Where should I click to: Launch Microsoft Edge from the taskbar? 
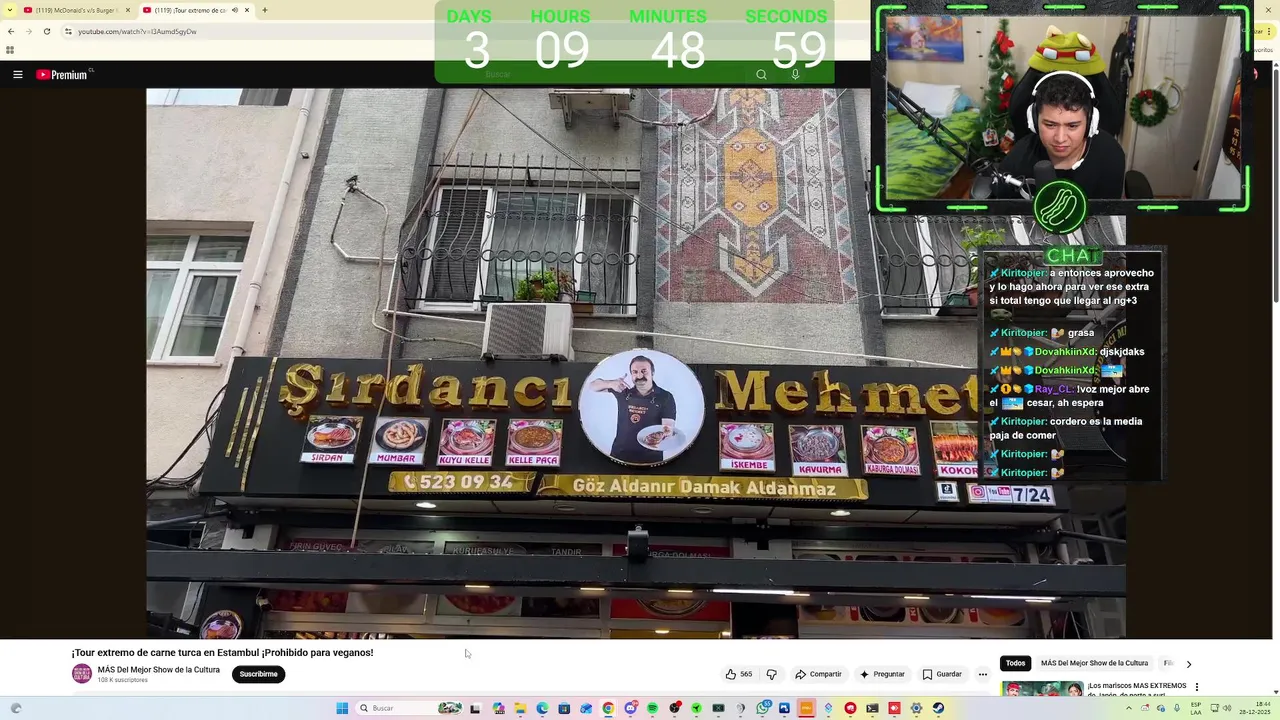(542, 708)
